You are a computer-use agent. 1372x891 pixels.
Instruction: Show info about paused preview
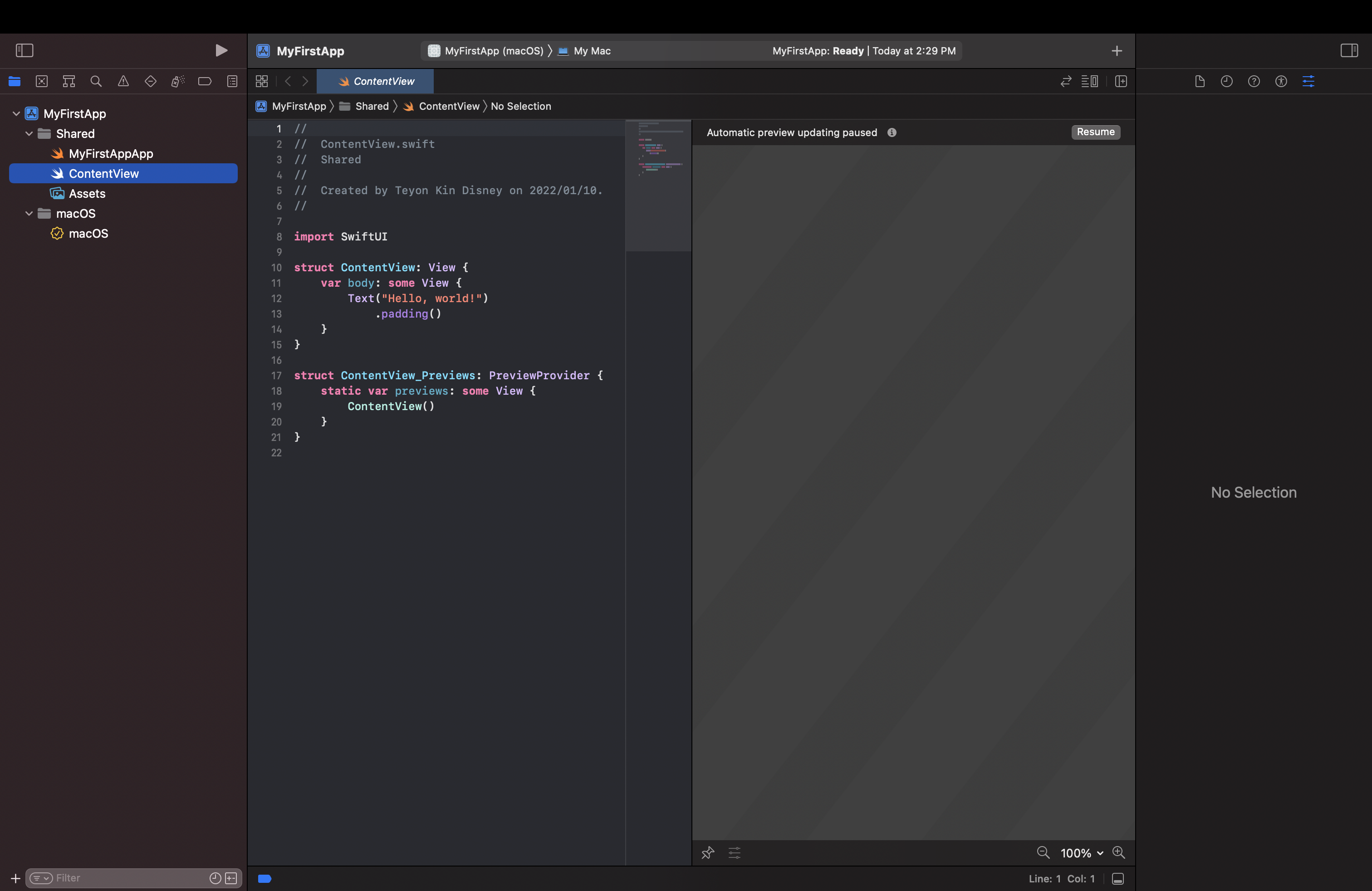click(892, 132)
